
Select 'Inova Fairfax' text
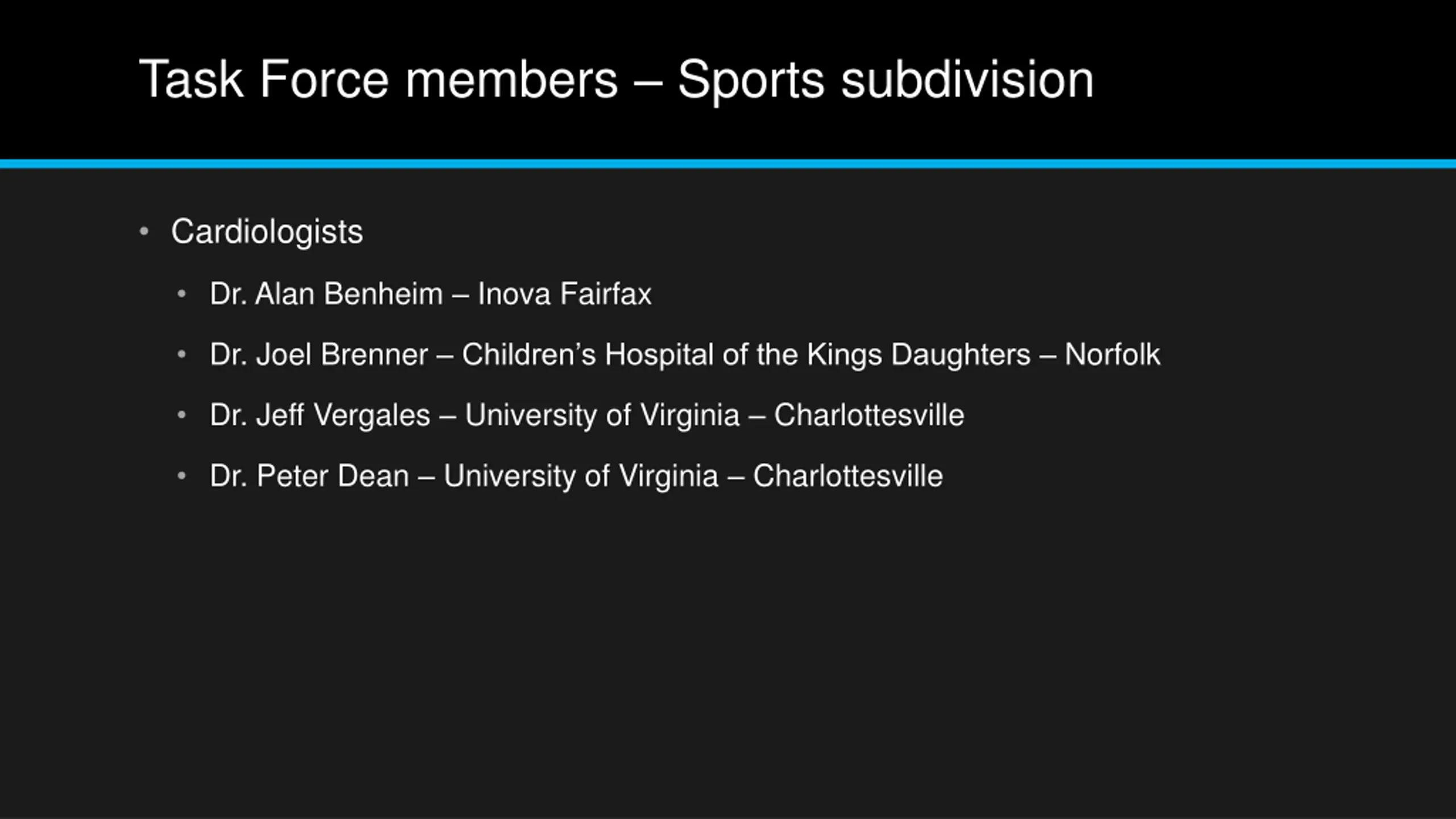pyautogui.click(x=564, y=294)
